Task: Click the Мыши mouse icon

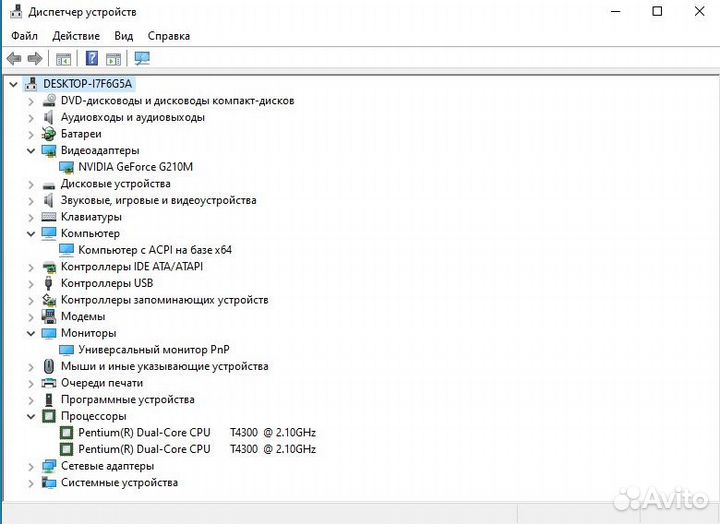Action: (49, 366)
